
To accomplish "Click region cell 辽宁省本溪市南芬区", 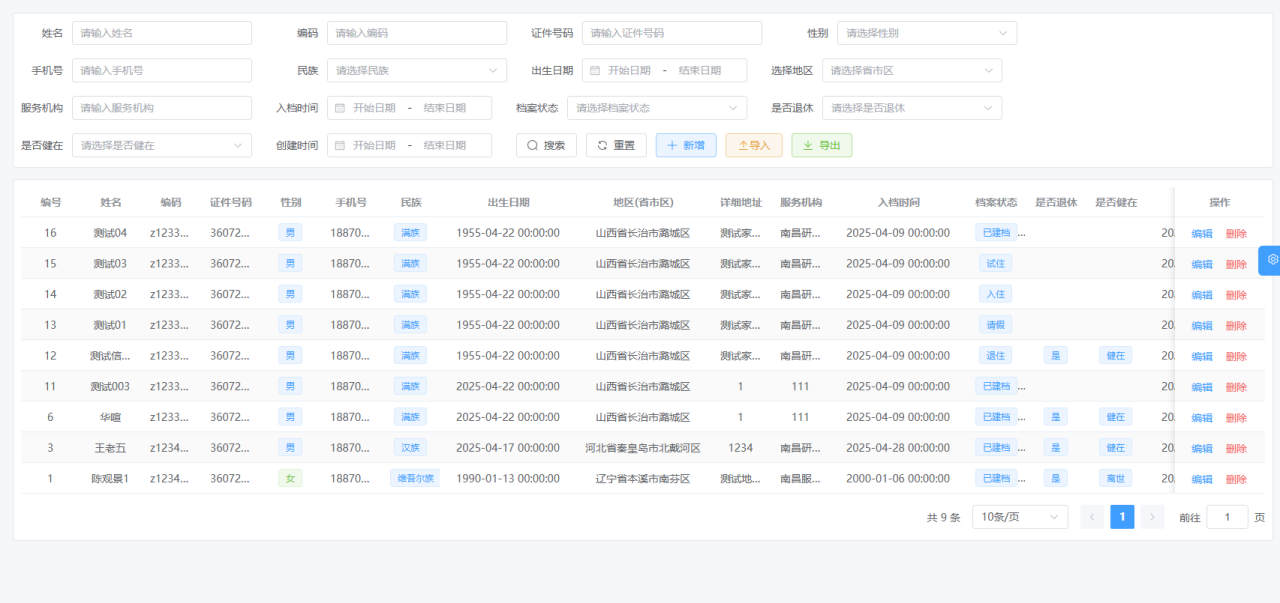I will [x=643, y=479].
